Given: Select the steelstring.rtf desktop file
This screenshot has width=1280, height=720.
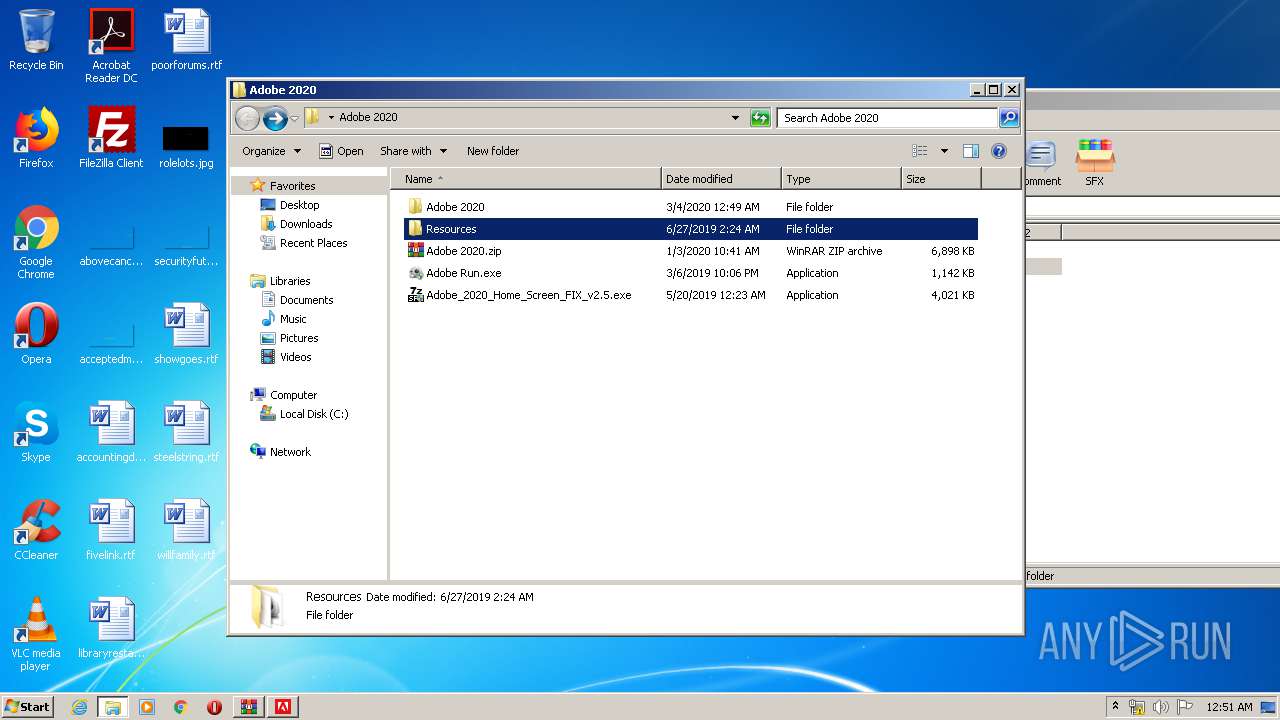Looking at the screenshot, I should 186,432.
